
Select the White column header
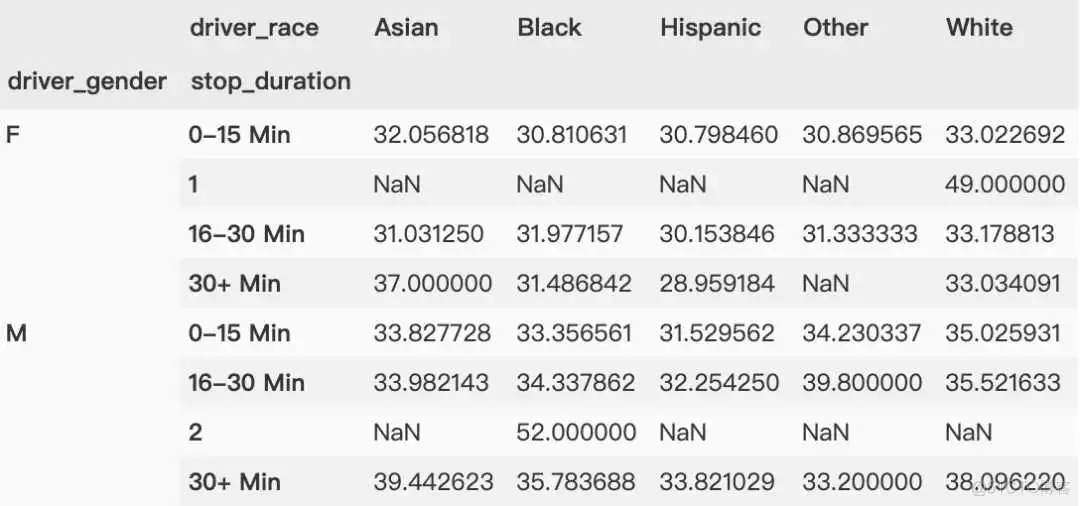click(x=979, y=27)
